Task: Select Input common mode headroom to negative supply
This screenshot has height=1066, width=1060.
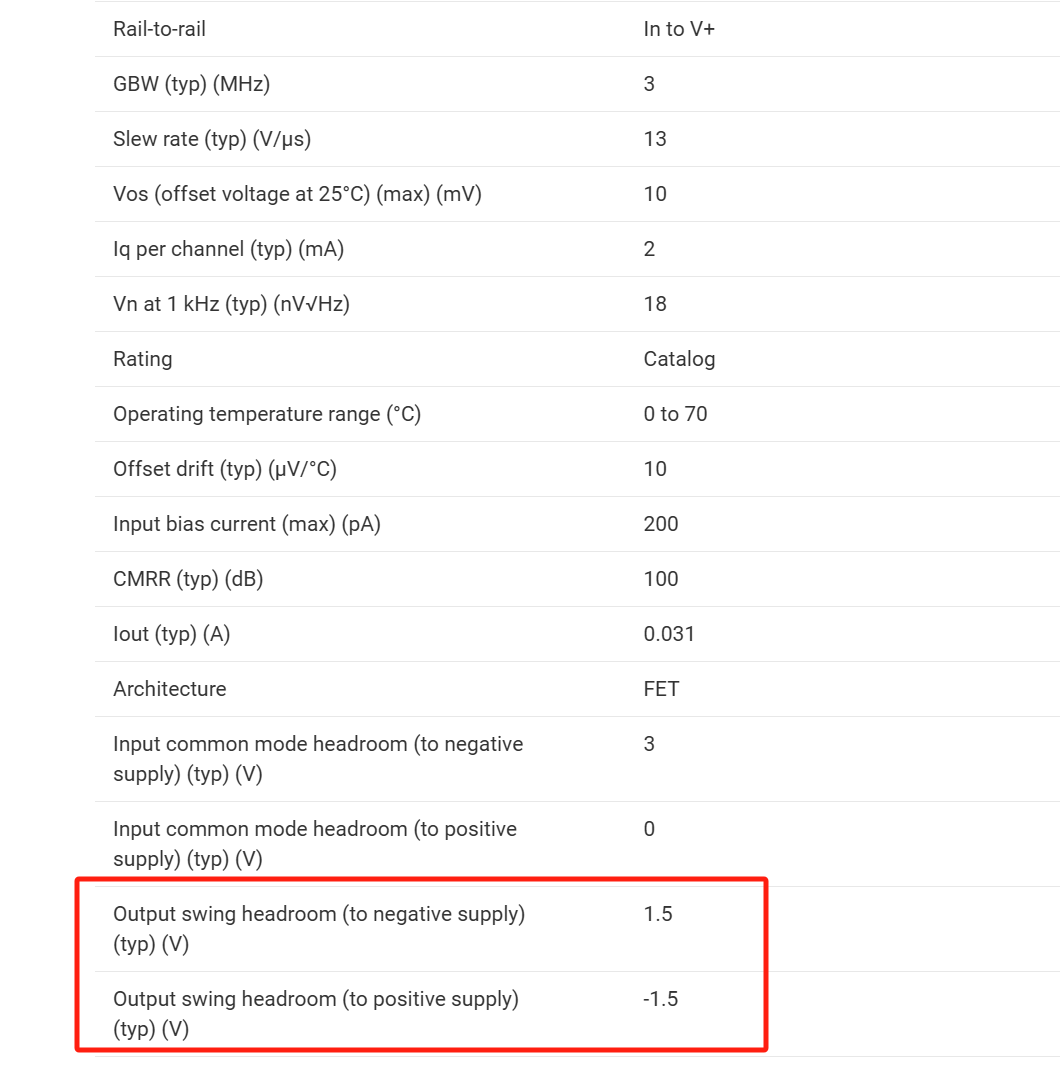Action: pyautogui.click(x=317, y=759)
